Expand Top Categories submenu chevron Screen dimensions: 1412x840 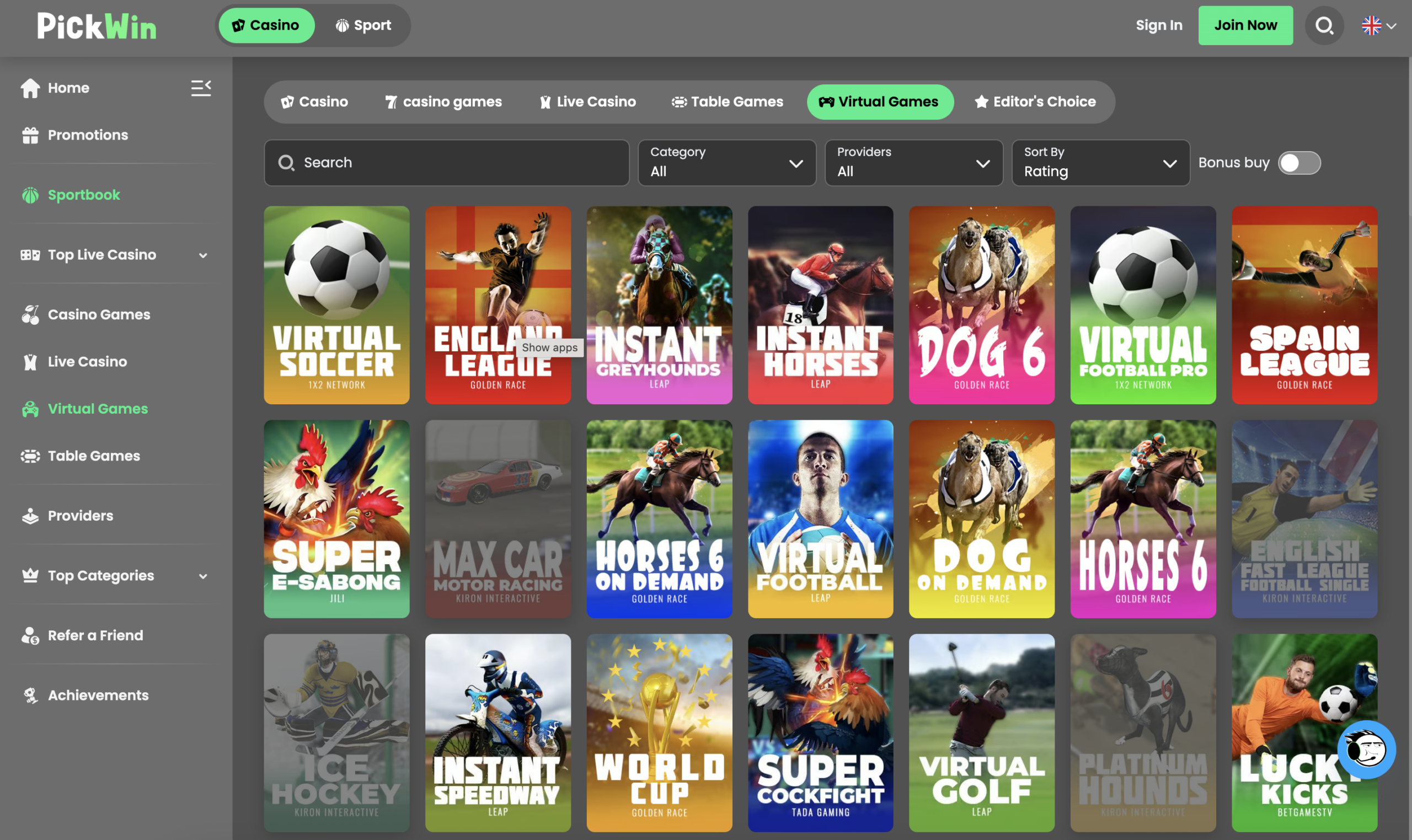(202, 576)
